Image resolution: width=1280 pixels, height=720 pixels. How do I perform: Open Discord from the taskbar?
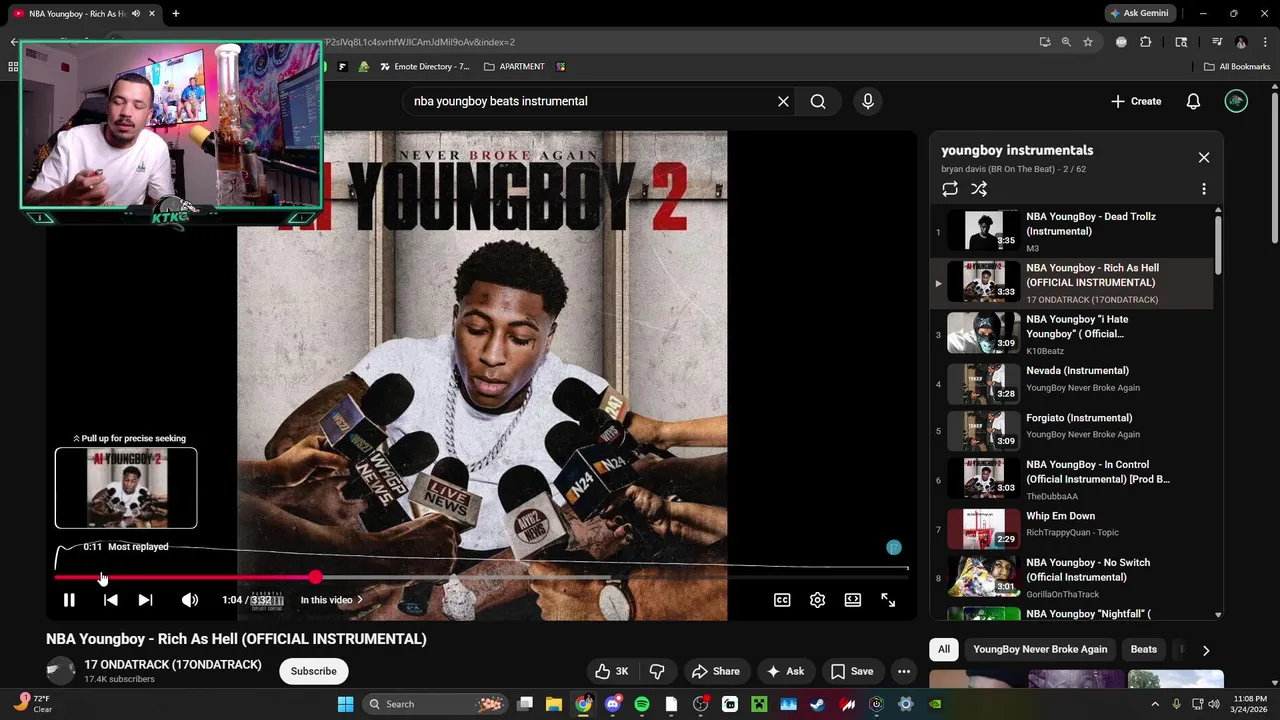coord(612,704)
